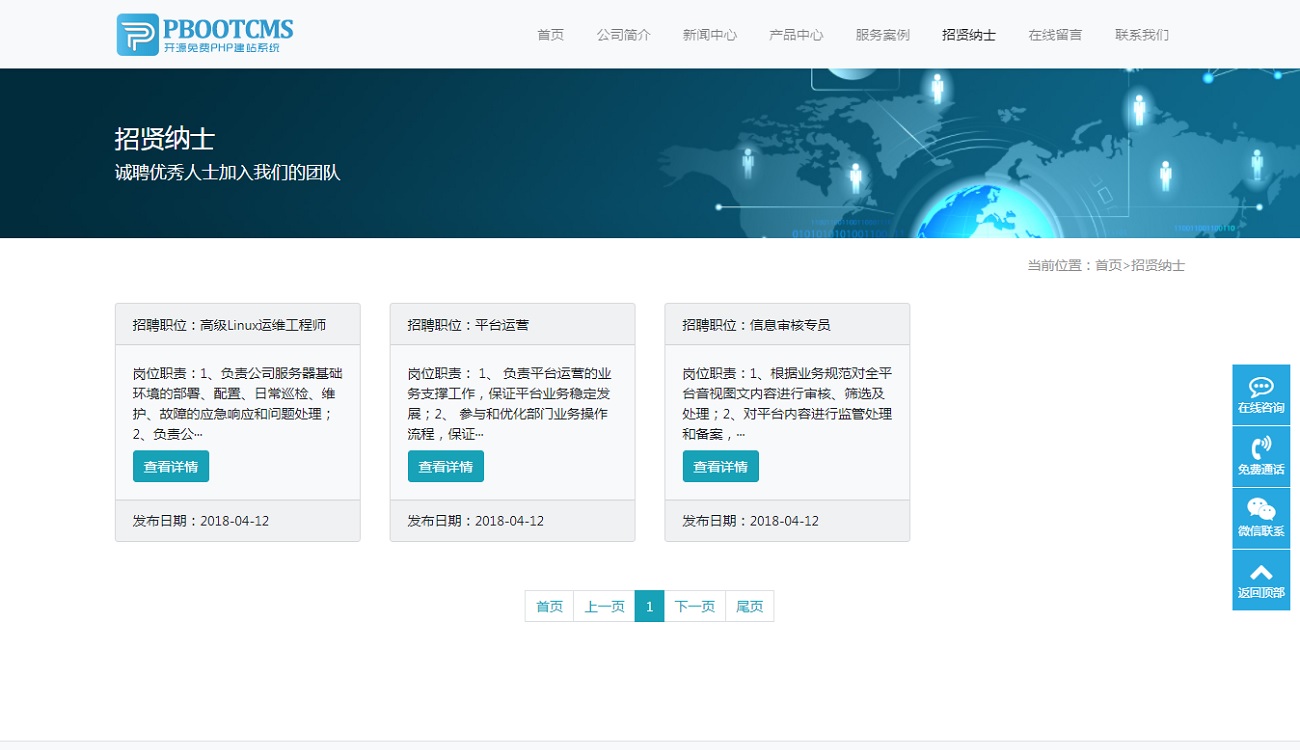The image size is (1300, 750).
Task: Go to 上一页 in pagination
Action: tap(604, 606)
